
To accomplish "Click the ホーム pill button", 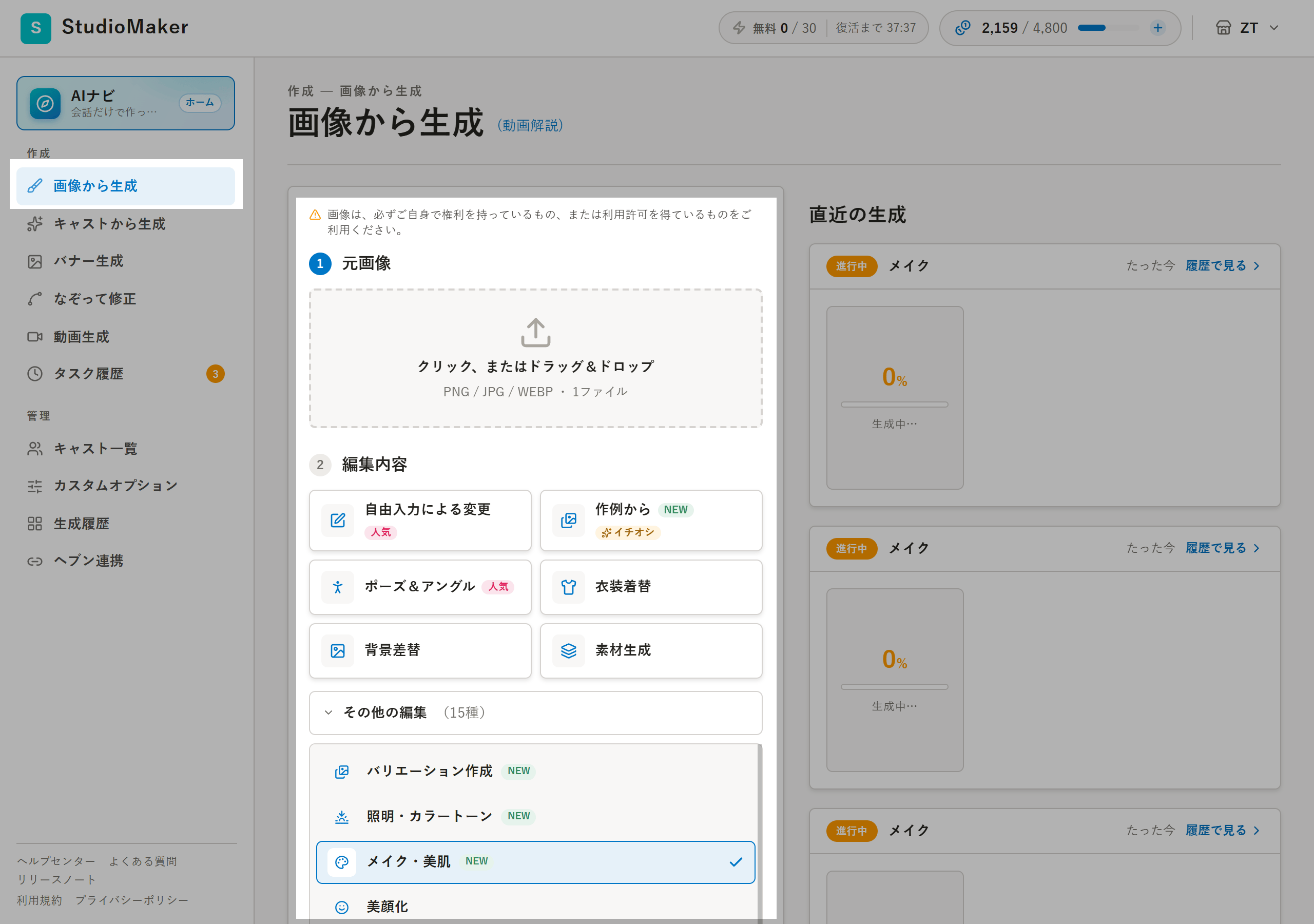I will point(200,103).
